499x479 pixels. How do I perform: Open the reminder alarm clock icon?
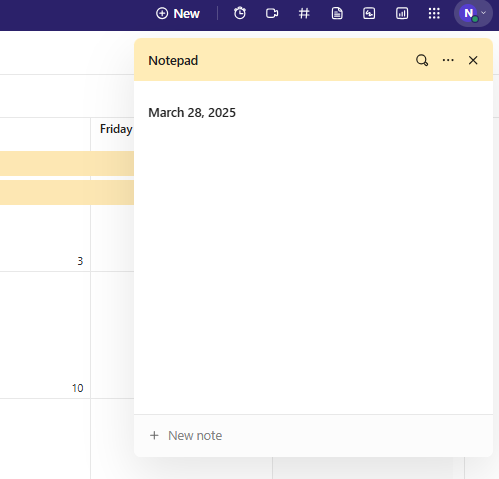click(240, 13)
